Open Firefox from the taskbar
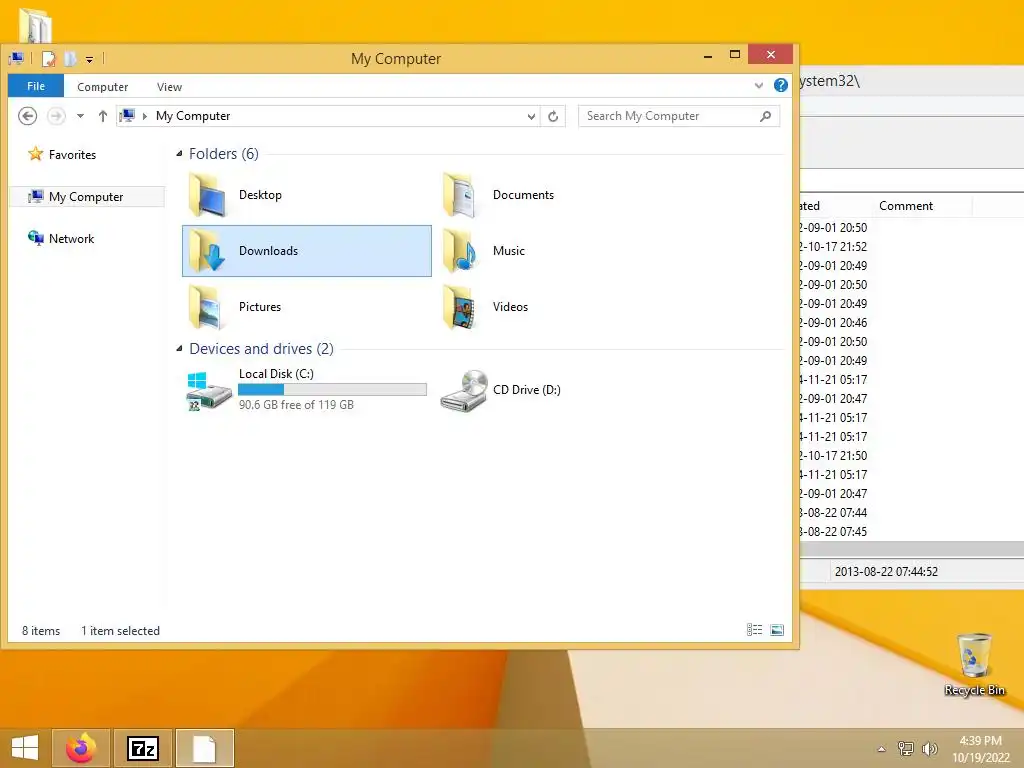The width and height of the screenshot is (1024, 768). (x=82, y=748)
